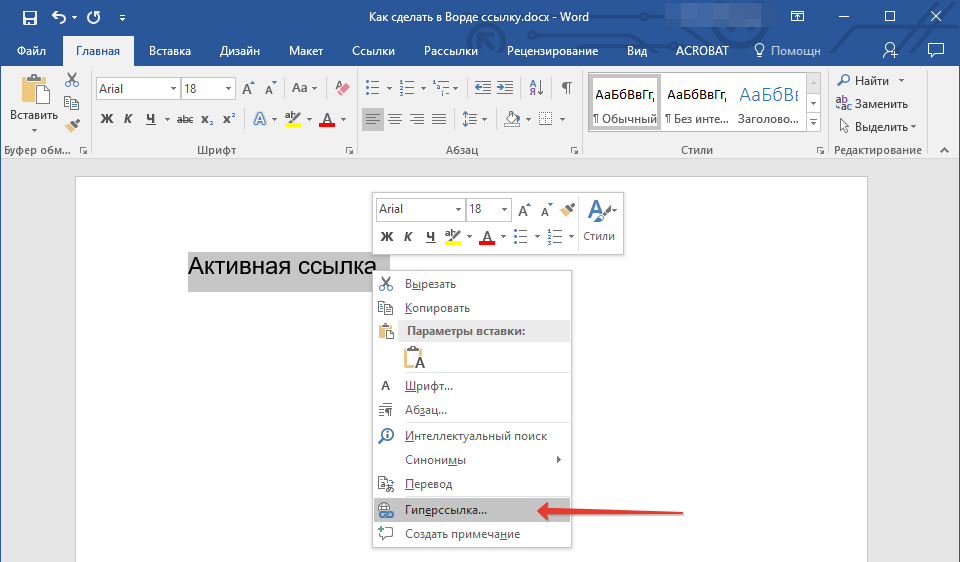Expand the Выделить dropdown
The width and height of the screenshot is (960, 562).
coord(912,127)
